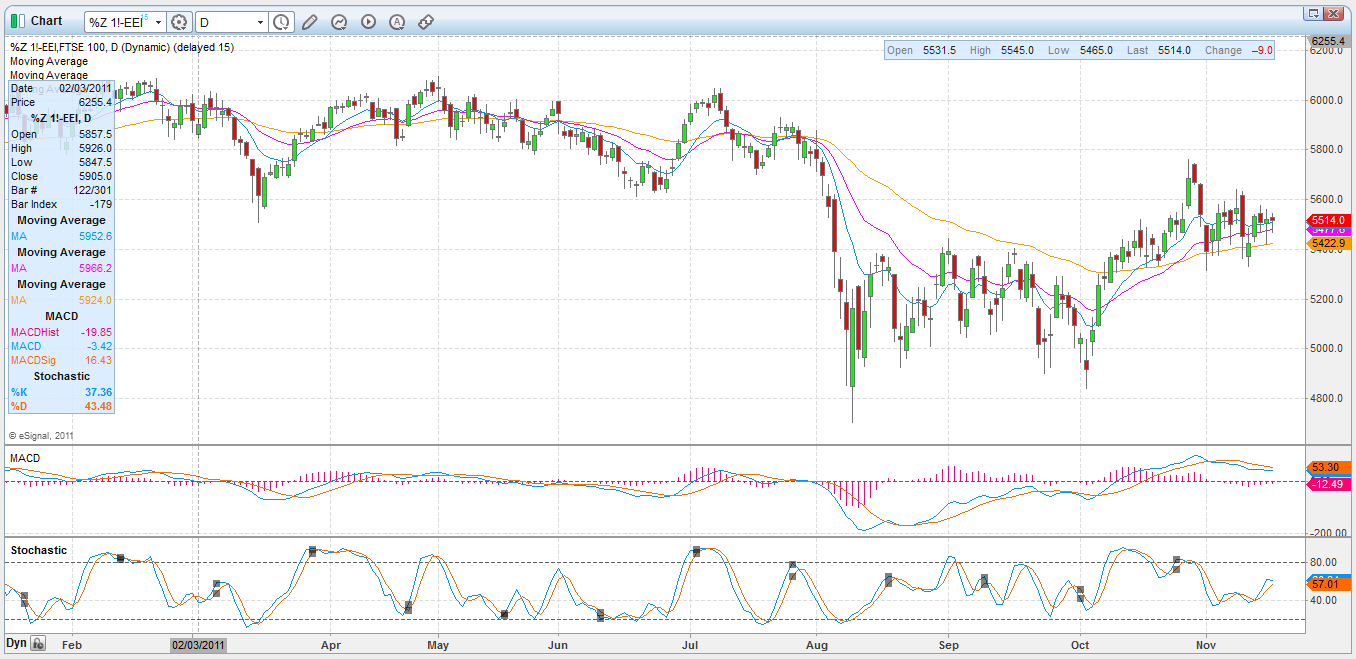Click the green Chart window icon
Screen dimensions: 1356x659
click(17, 21)
